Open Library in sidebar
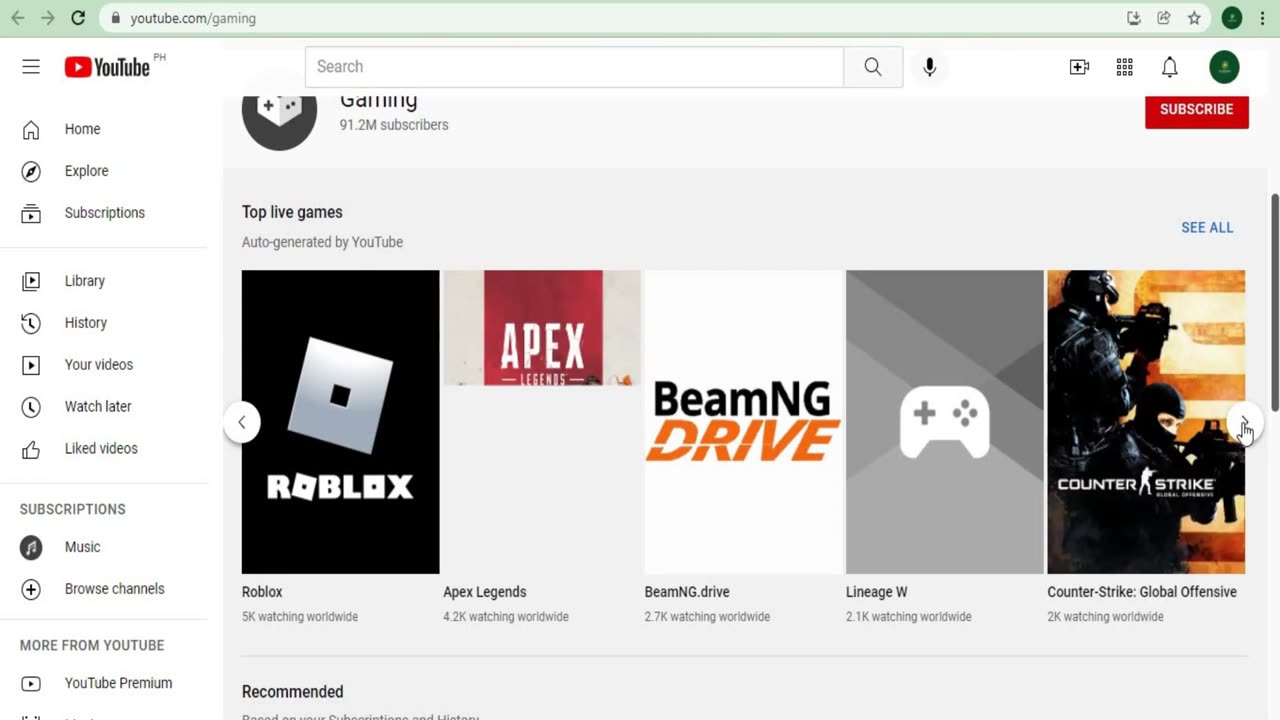Viewport: 1280px width, 720px height. pyautogui.click(x=104, y=281)
